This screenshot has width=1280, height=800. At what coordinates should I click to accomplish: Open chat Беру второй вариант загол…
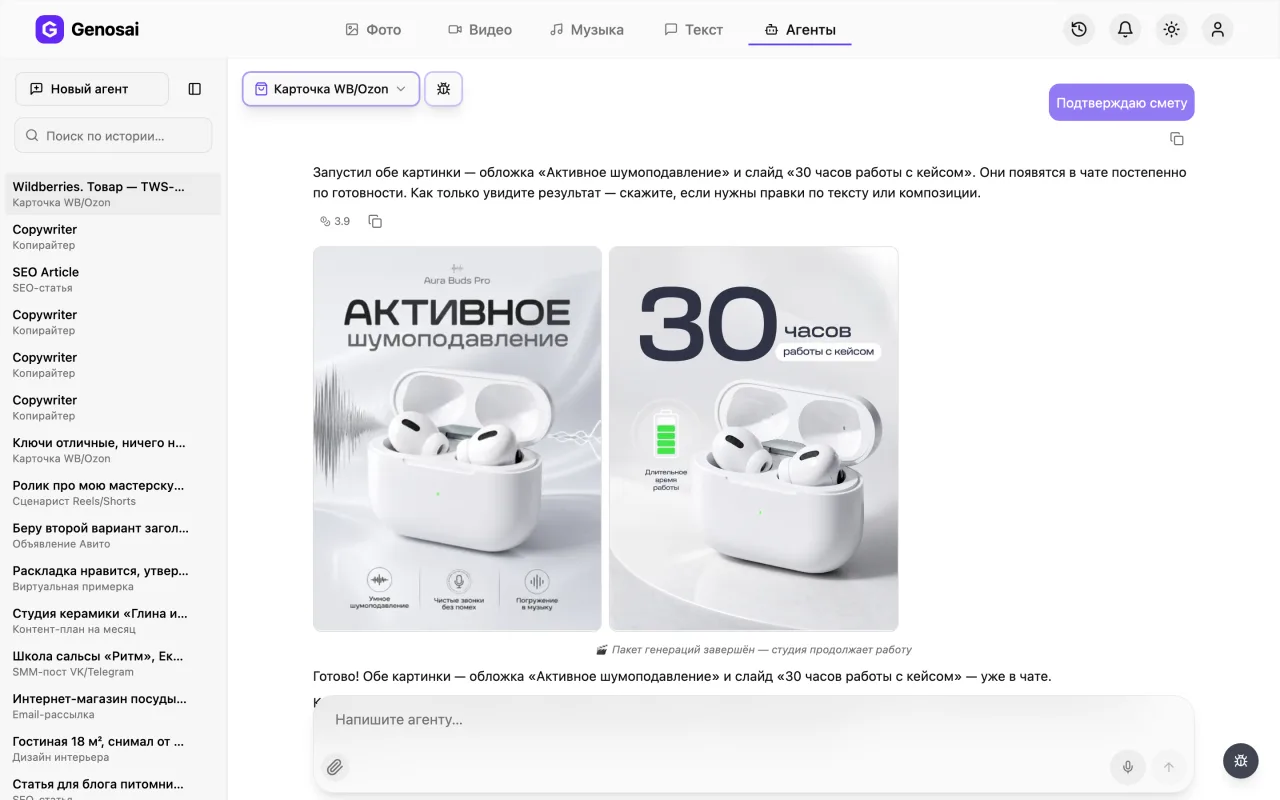(113, 535)
